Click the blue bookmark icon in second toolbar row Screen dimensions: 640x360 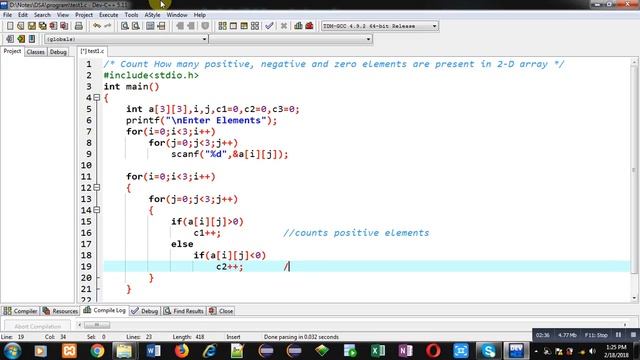click(x=32, y=39)
